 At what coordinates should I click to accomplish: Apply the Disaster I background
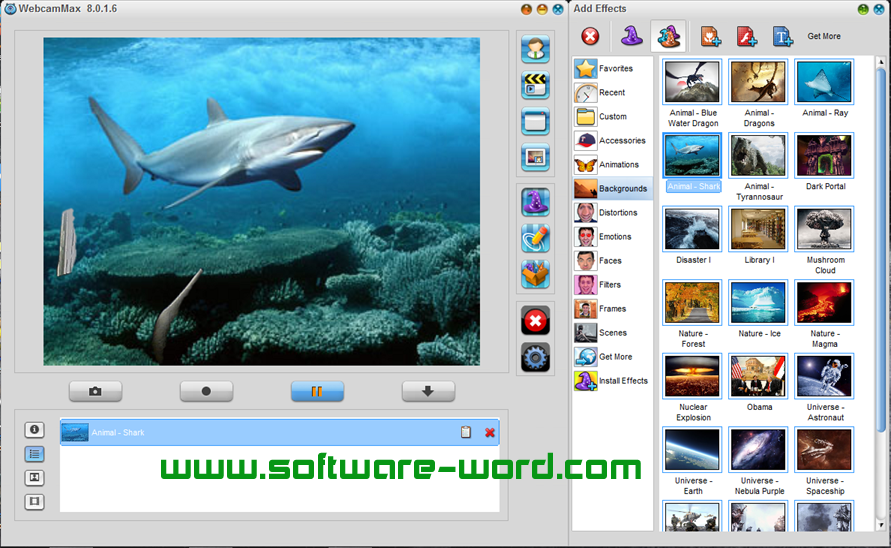coord(692,229)
